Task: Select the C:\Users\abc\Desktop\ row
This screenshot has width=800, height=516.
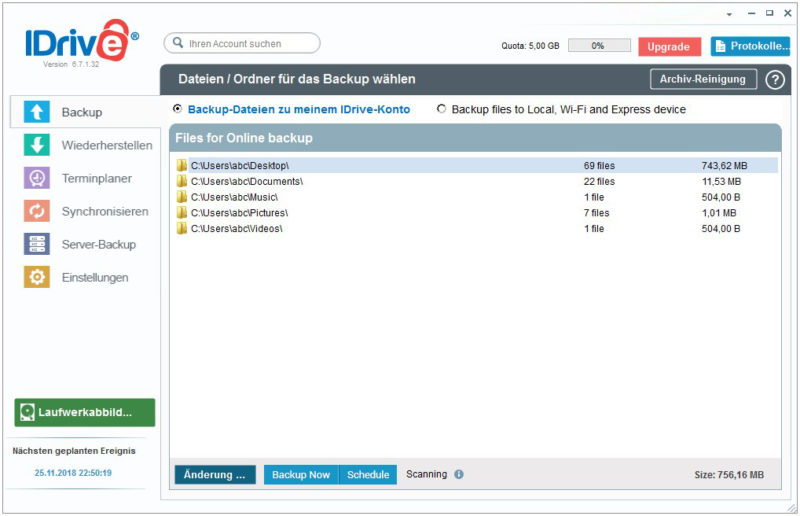Action: coord(476,165)
